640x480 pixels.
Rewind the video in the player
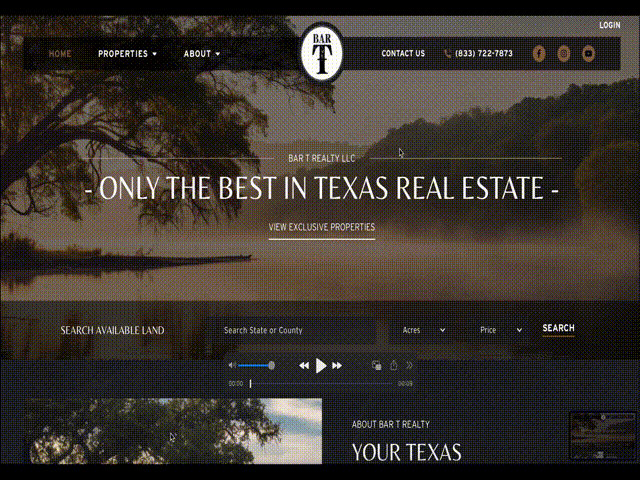click(304, 366)
